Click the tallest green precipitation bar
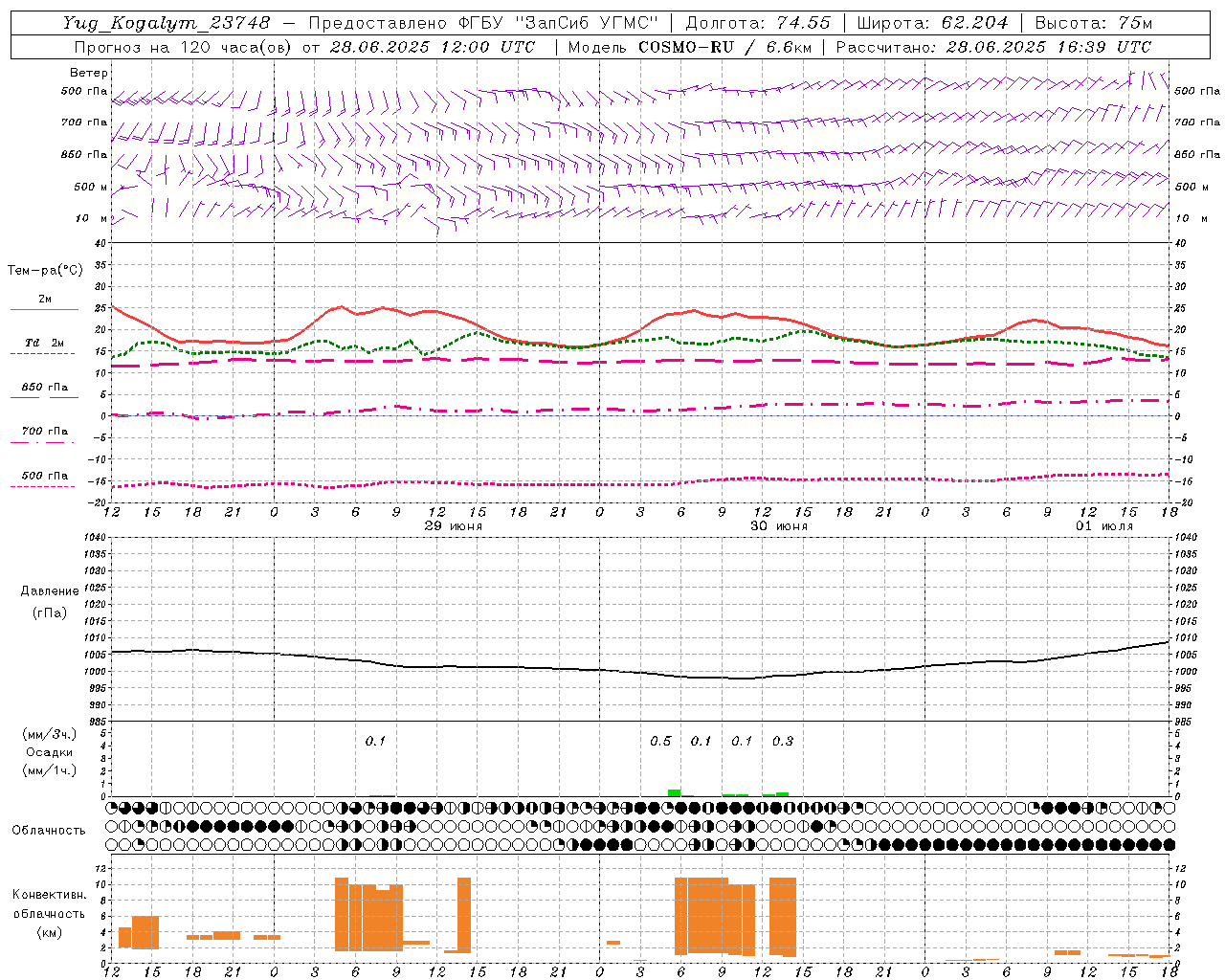Image resolution: width=1225 pixels, height=980 pixels. pyautogui.click(x=675, y=792)
